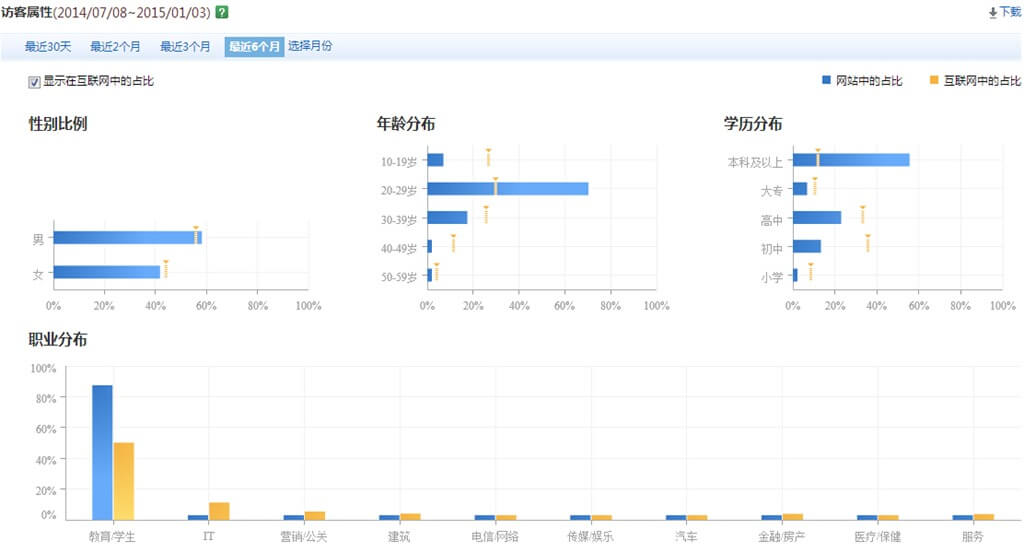Click the 女 gender bar
Screen dimensions: 1024x553
tap(106, 272)
